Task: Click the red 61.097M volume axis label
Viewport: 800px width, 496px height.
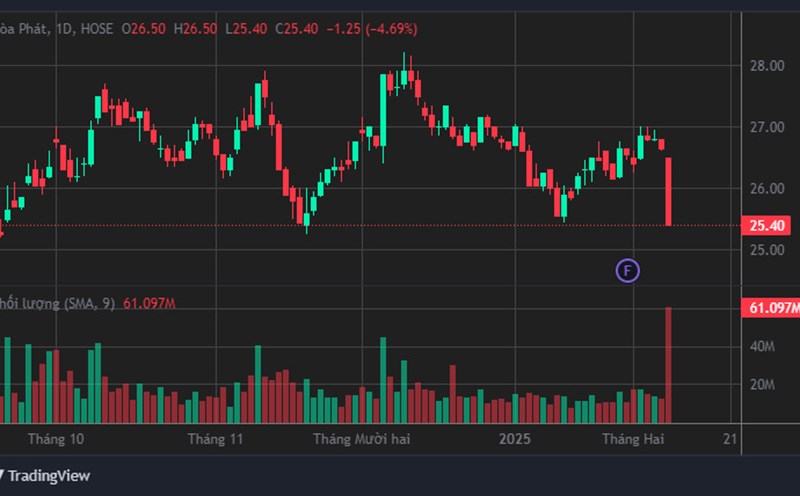Action: pyautogui.click(x=770, y=308)
